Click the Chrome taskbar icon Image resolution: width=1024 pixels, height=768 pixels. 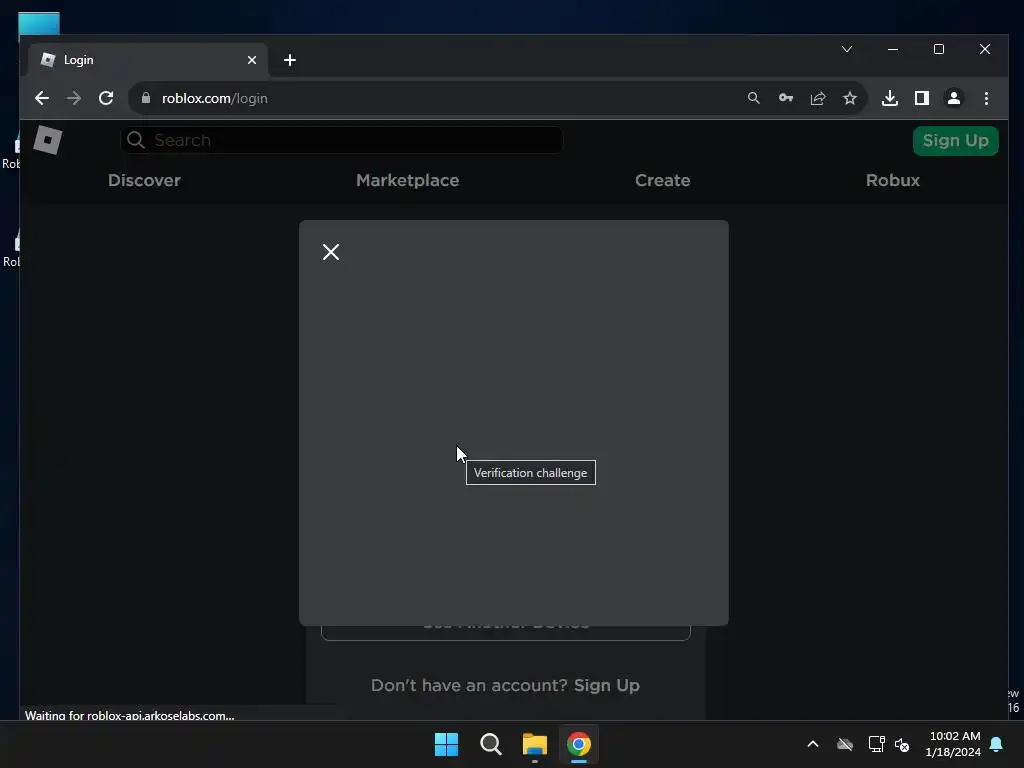pos(579,744)
